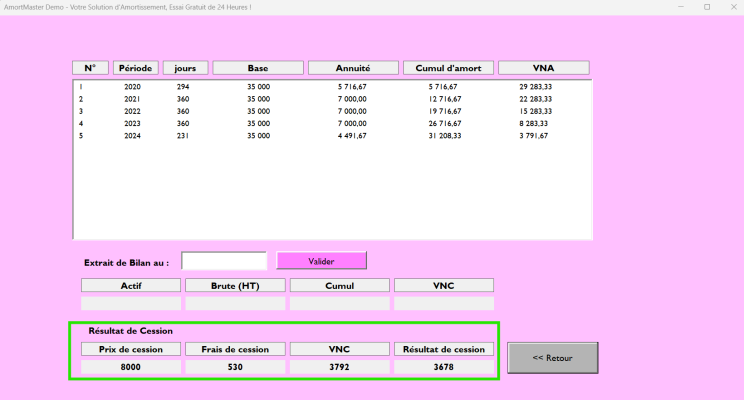Maximize the AmortMaster Demo window
This screenshot has width=744, height=400.
(707, 7)
